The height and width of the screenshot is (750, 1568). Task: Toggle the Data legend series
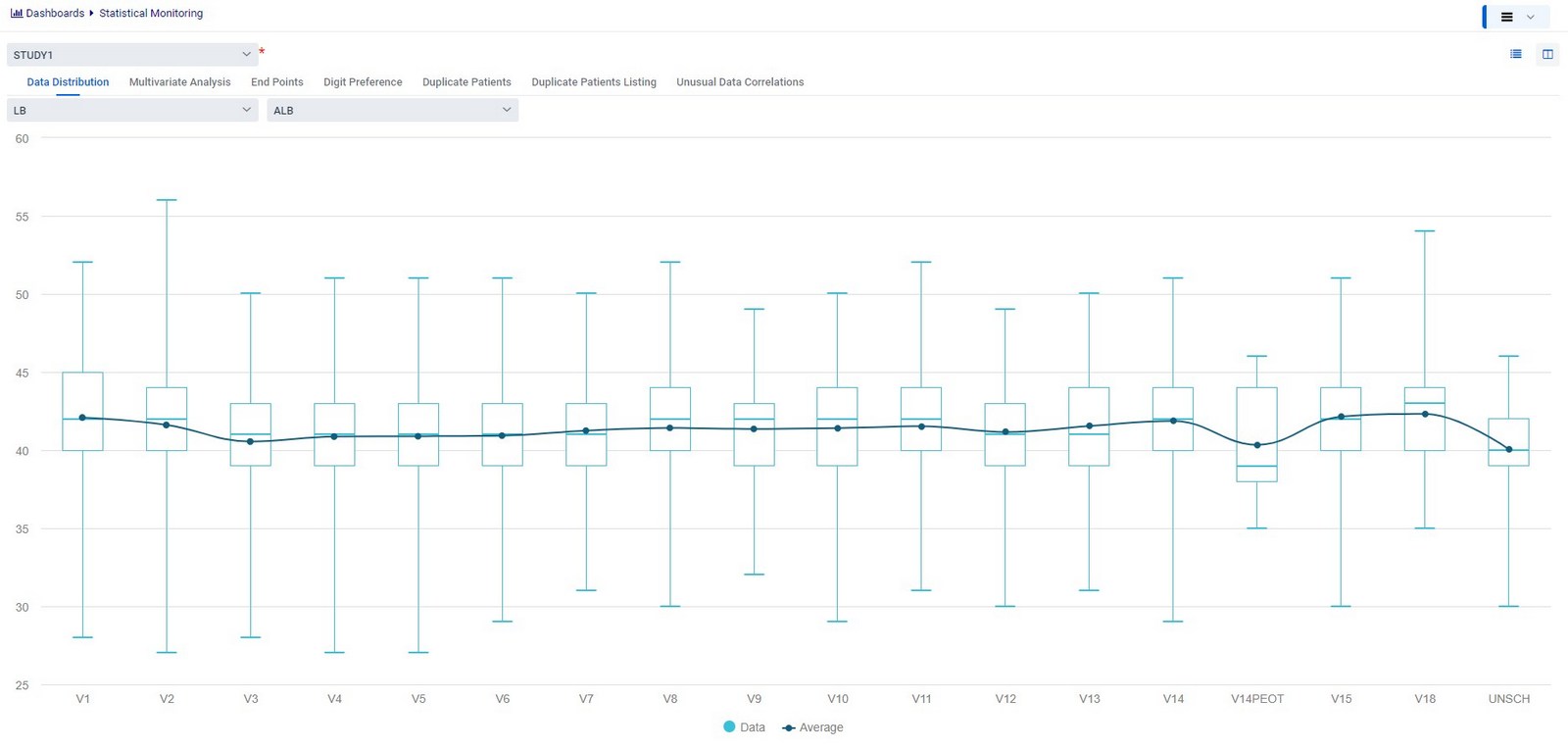coord(744,727)
